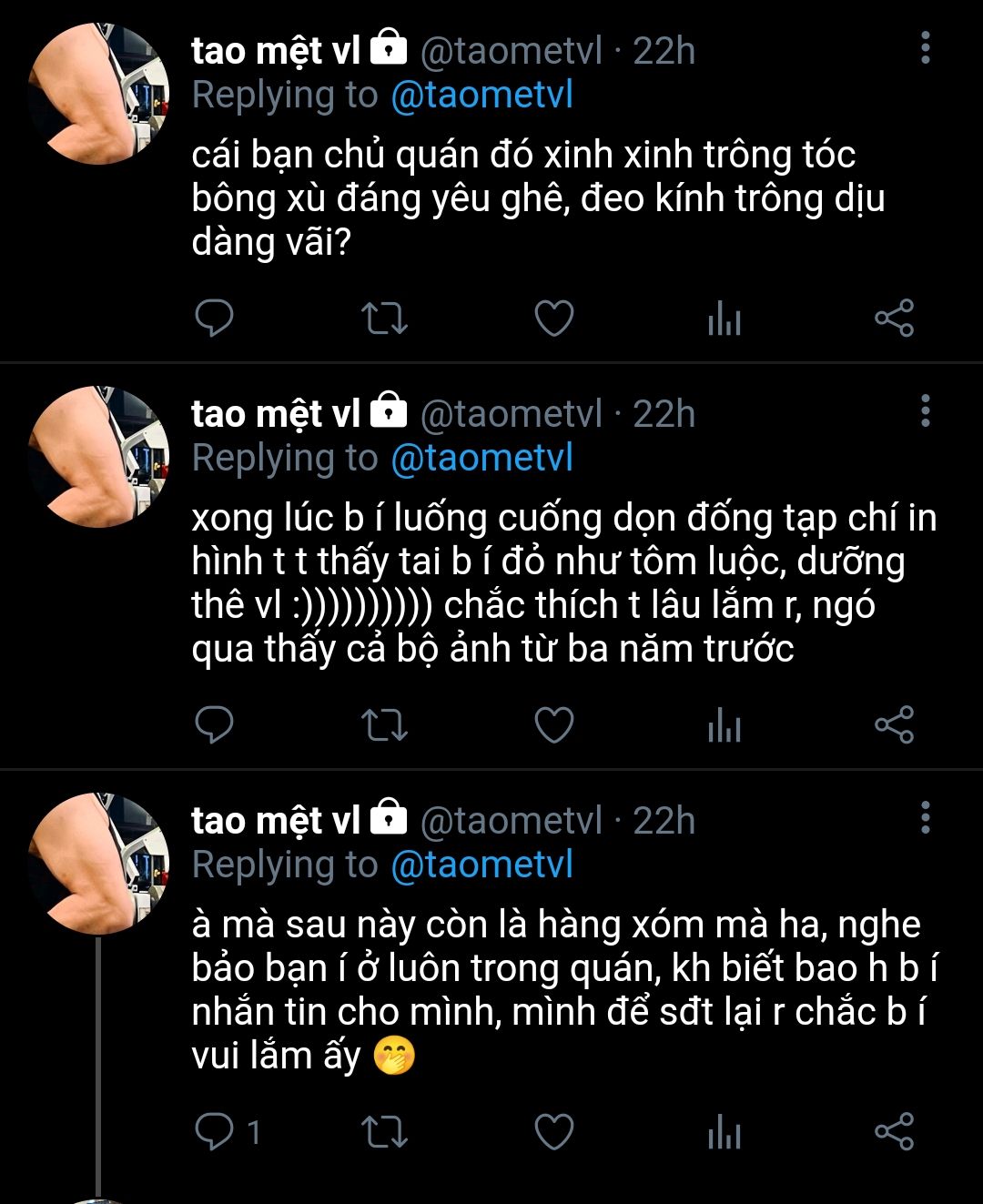
Task: Retweet the second tweet about tôm luộc
Action: pyautogui.click(x=384, y=725)
